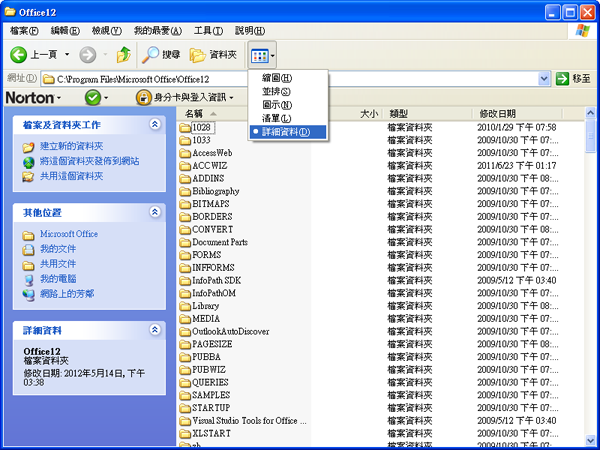Screen dimensions: 600x450
Task: Click the green 移至 Go arrow
Action: click(x=562, y=79)
